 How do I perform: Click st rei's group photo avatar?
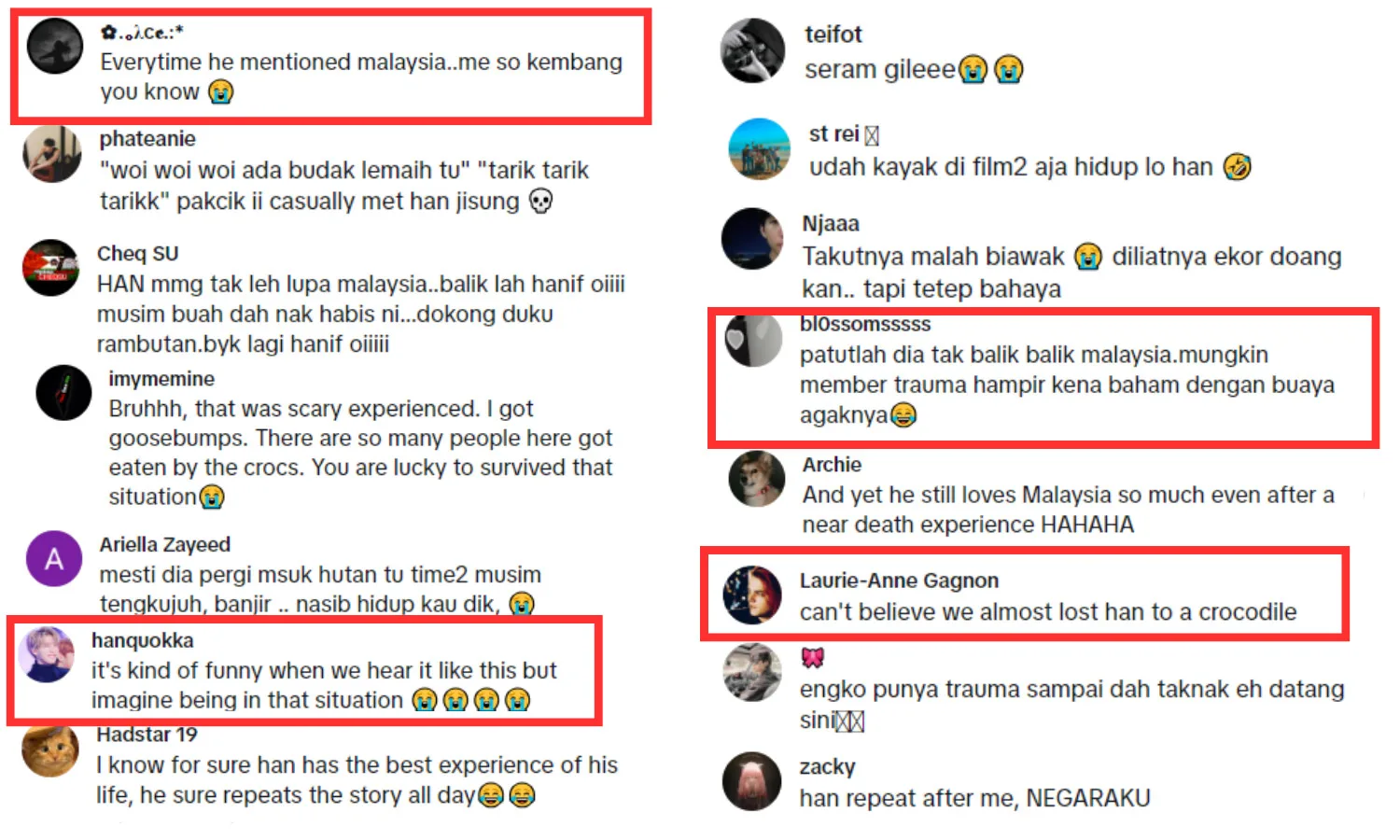(759, 148)
